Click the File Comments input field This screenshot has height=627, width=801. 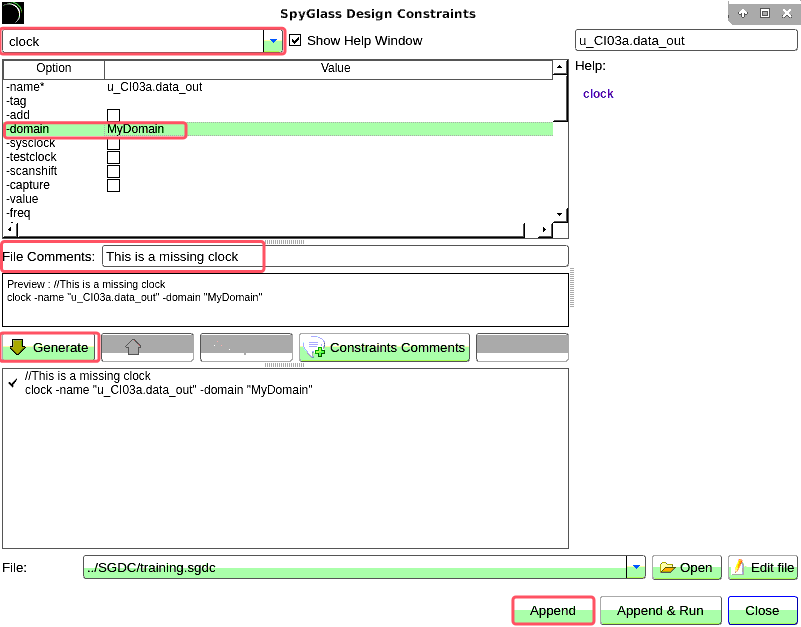(x=335, y=256)
